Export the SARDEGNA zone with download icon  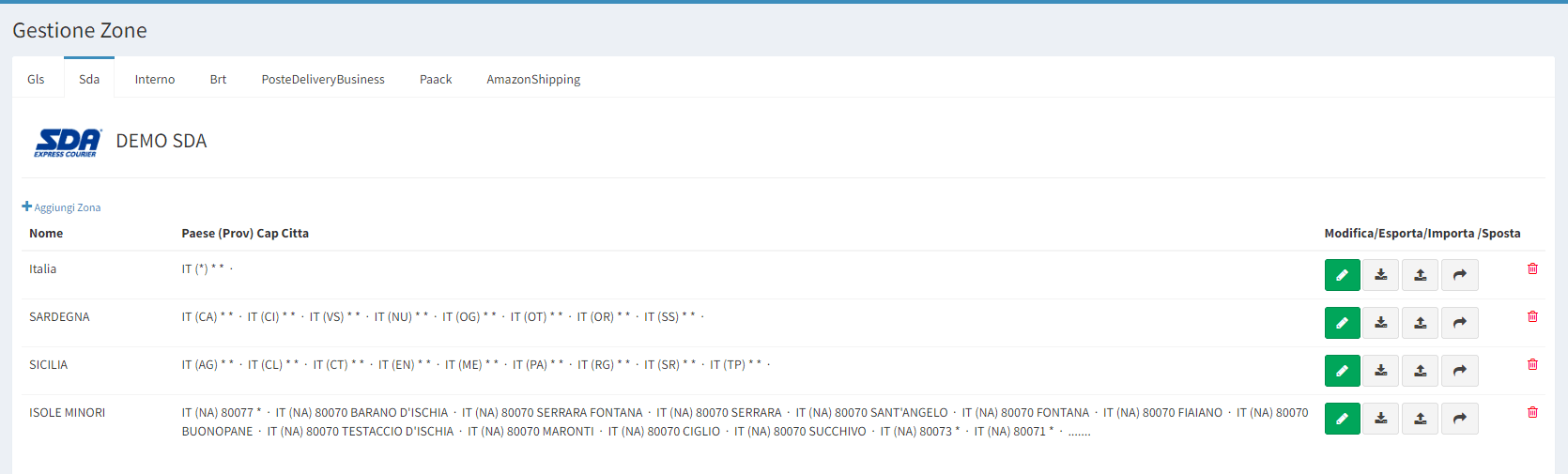[1381, 323]
